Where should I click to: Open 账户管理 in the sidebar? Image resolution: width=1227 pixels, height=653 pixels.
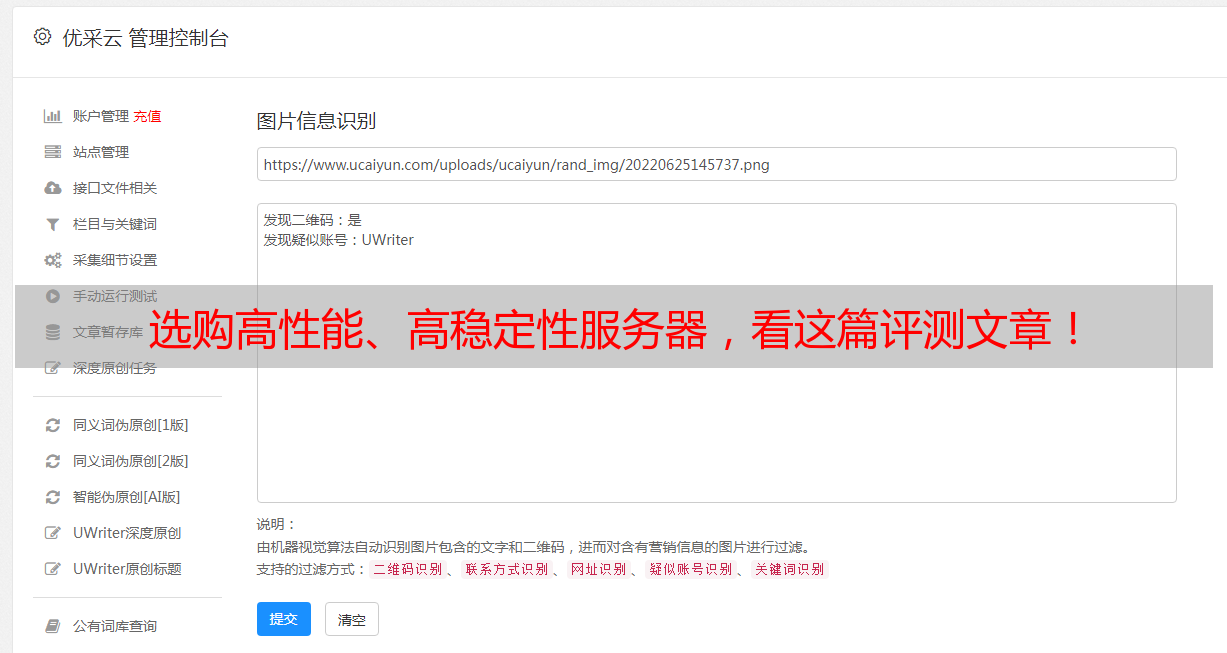point(101,116)
